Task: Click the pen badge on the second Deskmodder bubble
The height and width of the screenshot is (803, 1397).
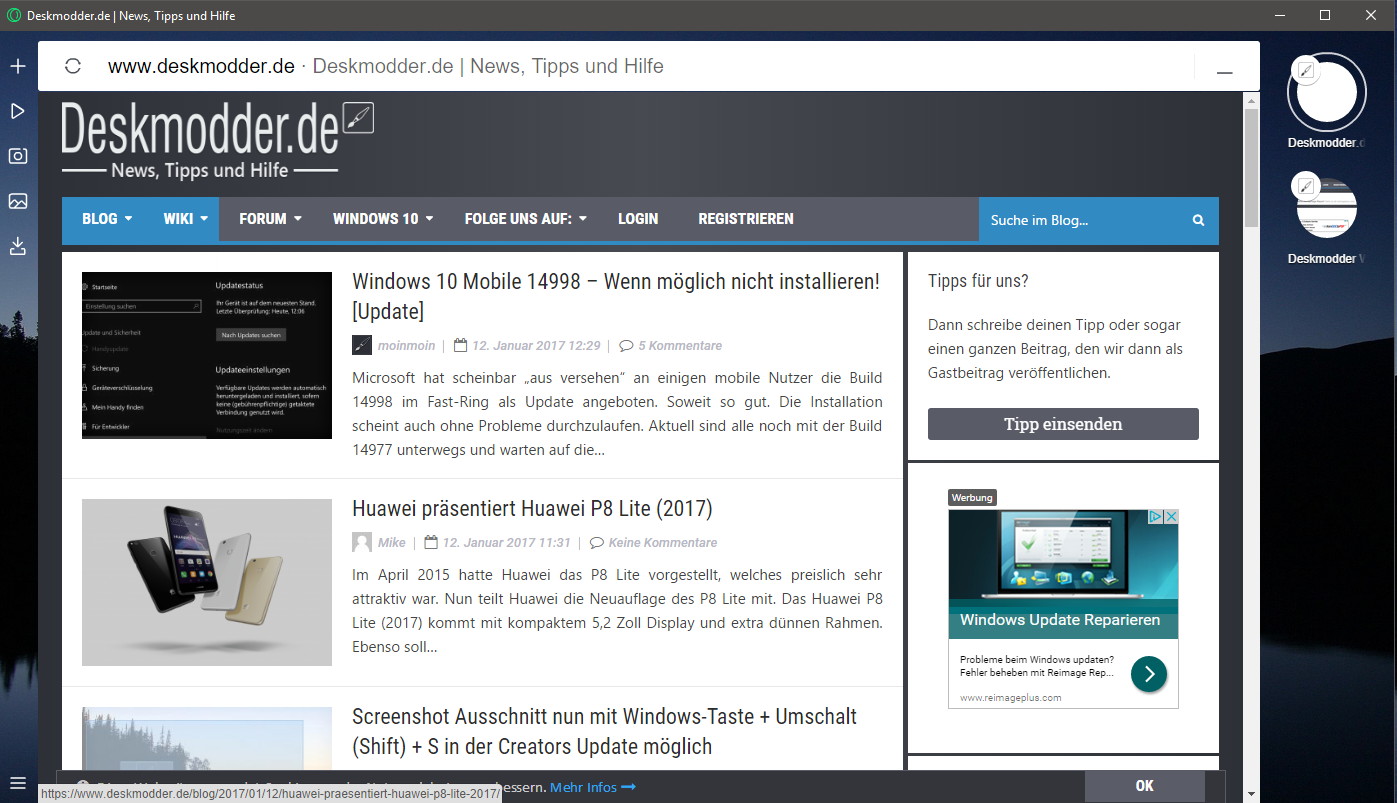Action: click(x=1305, y=186)
